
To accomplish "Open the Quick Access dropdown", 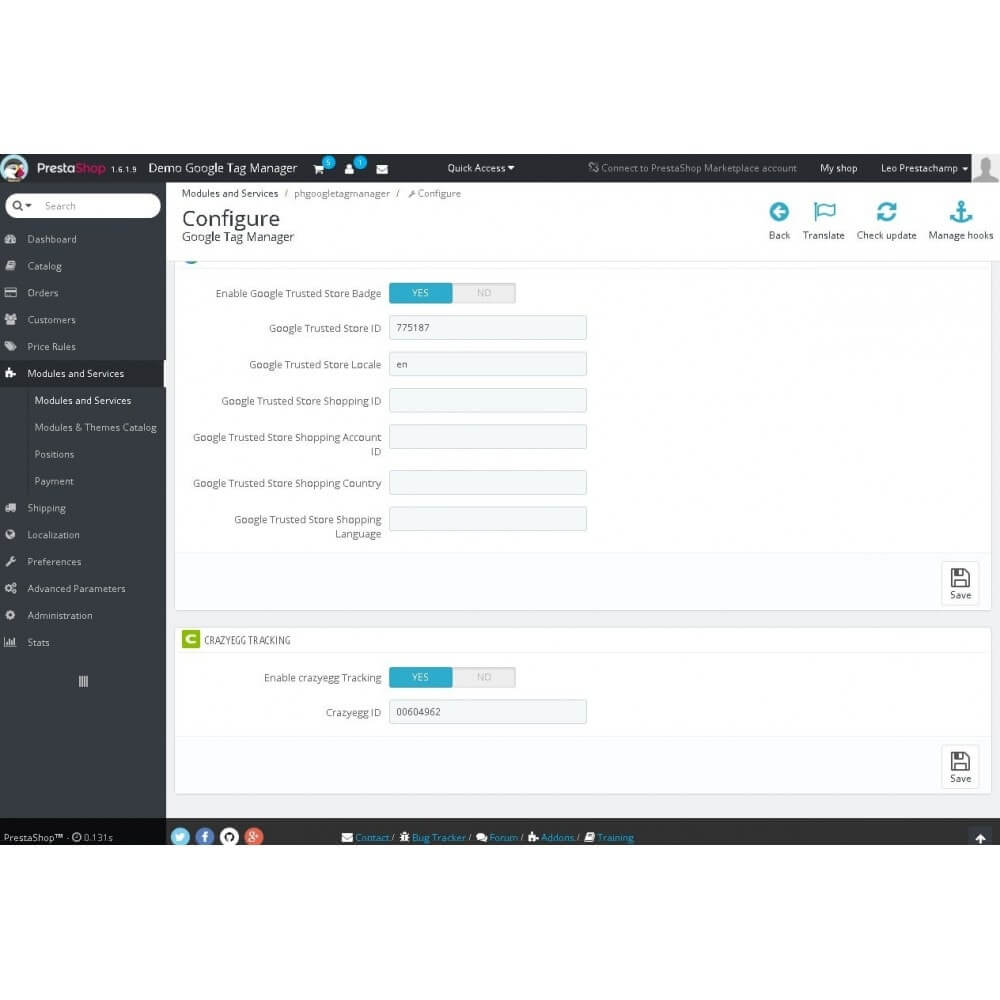I will (480, 168).
